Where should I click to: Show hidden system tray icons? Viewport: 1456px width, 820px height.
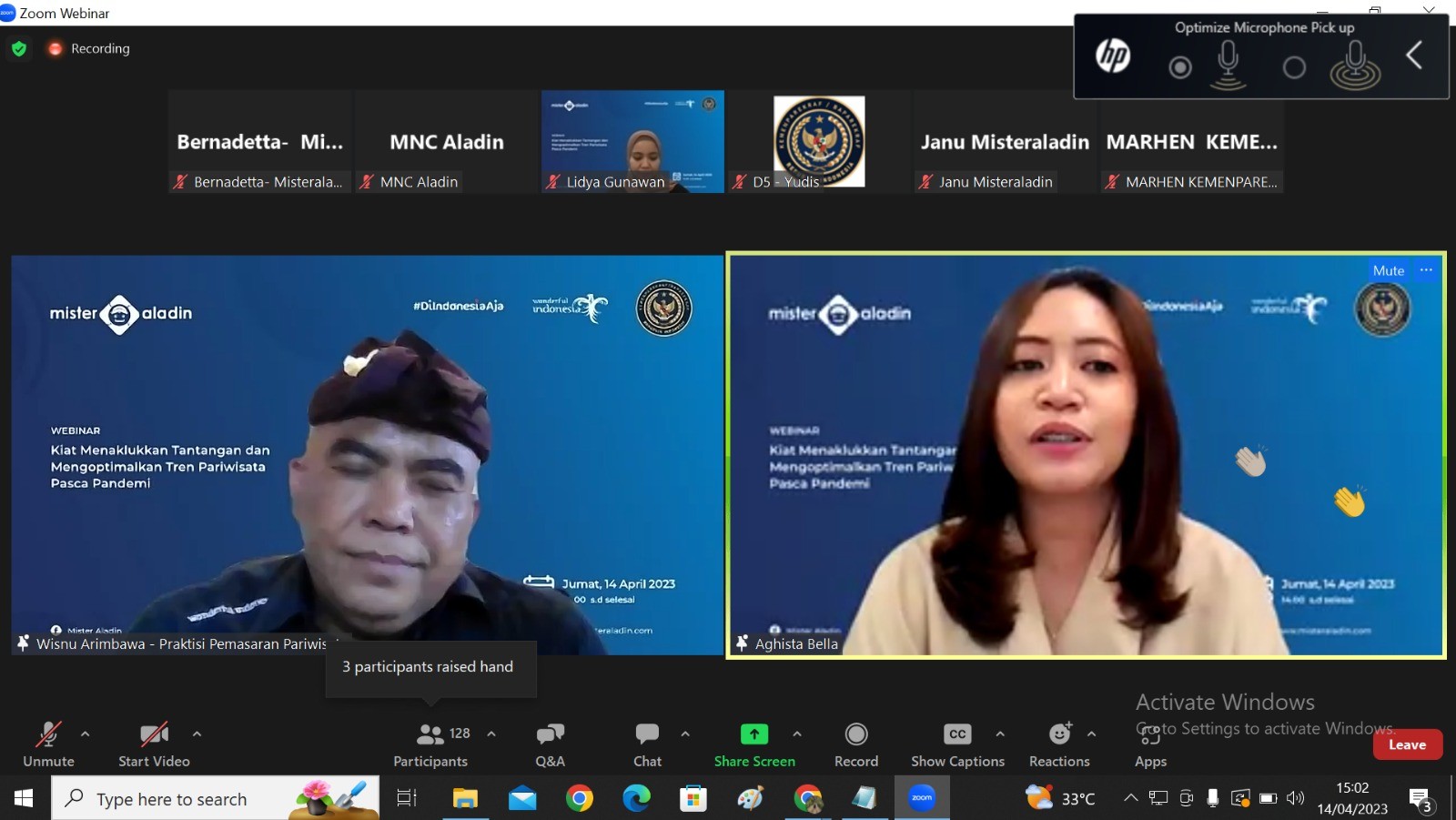[x=1130, y=798]
